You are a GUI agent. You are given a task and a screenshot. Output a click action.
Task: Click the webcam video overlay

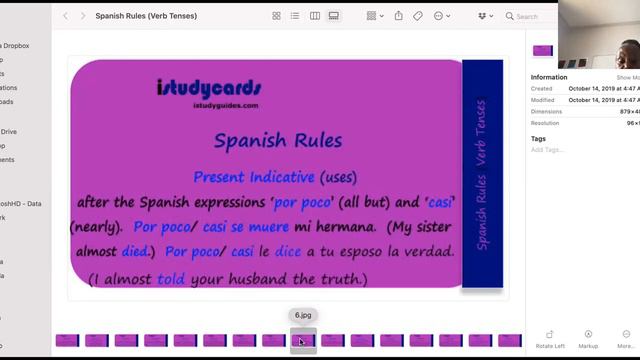599,34
